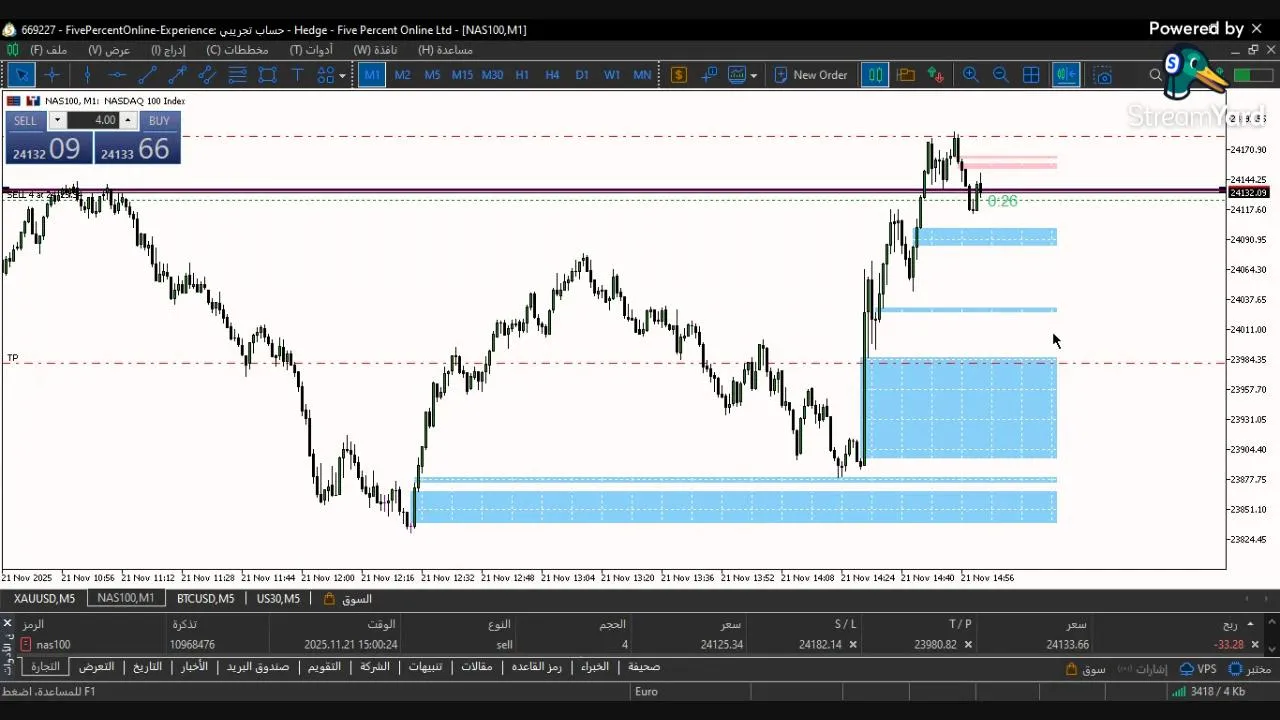Remove stop loss X next to 24182.14
1280x720 pixels.
click(x=853, y=645)
